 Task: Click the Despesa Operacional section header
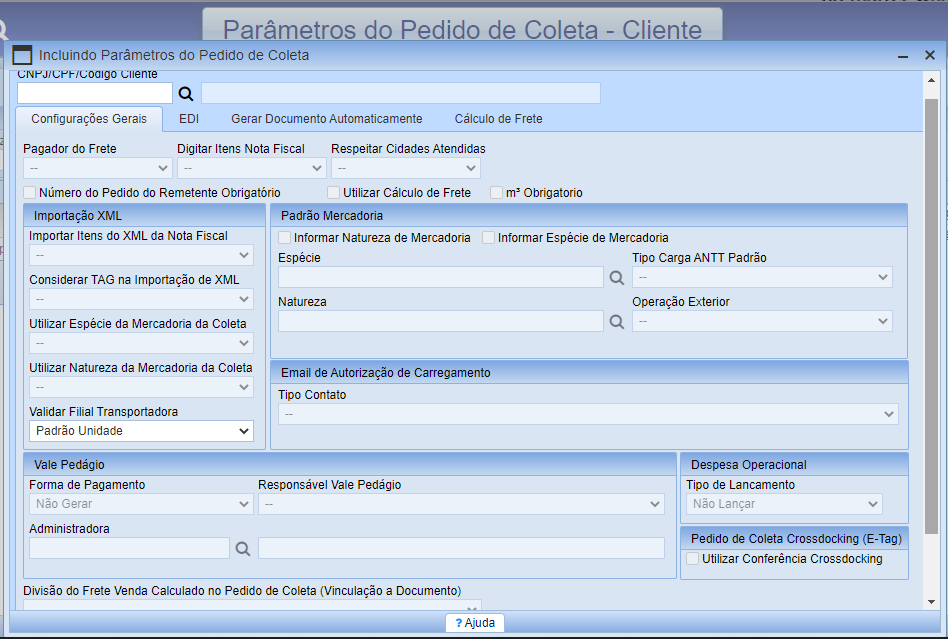(794, 465)
